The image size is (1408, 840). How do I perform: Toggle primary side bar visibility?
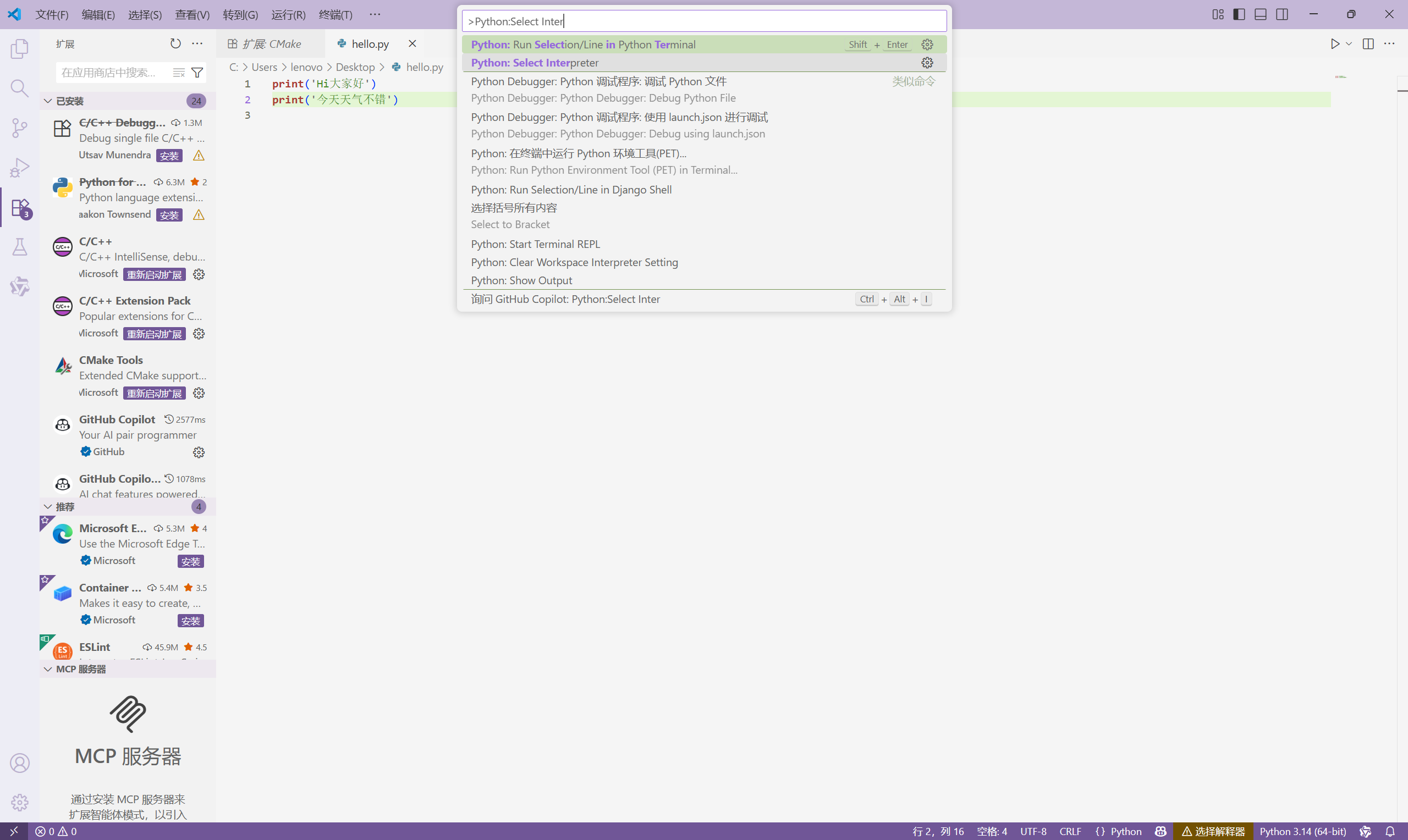click(1239, 14)
